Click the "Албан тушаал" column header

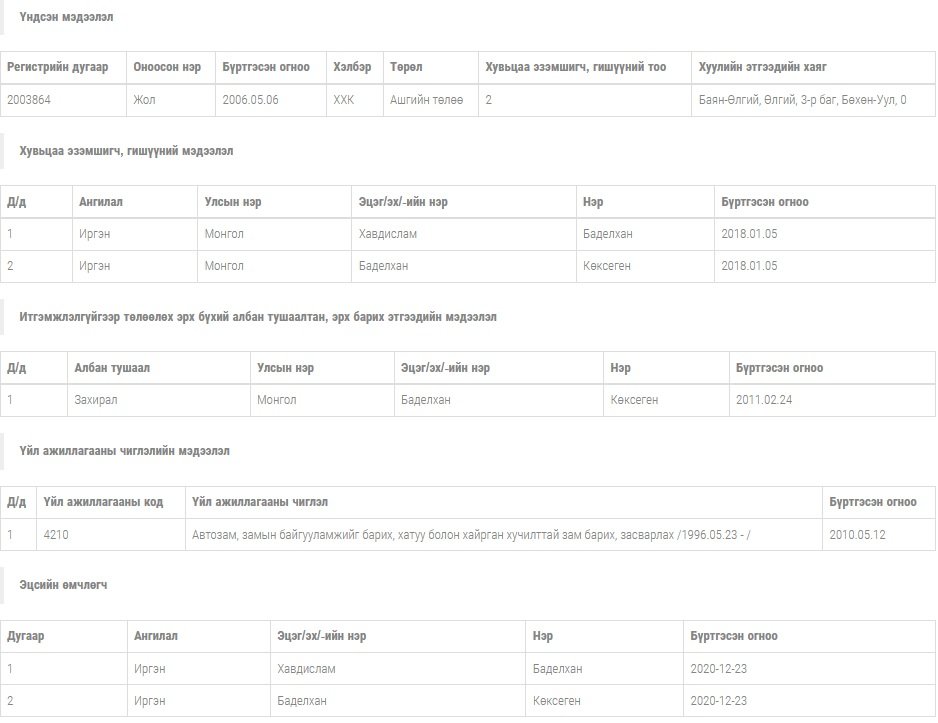point(112,368)
